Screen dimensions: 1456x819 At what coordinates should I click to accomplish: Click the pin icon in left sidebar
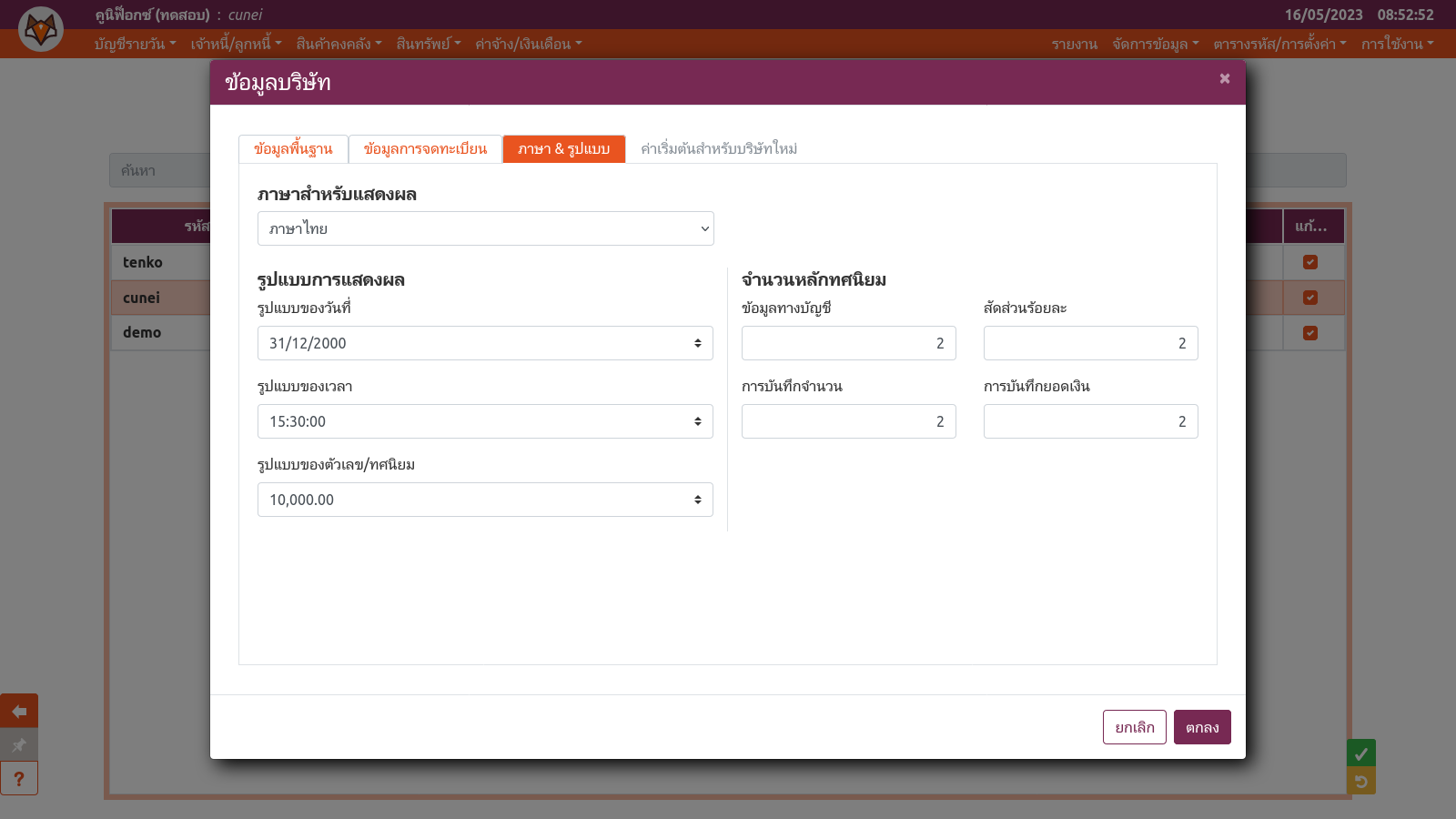(19, 745)
